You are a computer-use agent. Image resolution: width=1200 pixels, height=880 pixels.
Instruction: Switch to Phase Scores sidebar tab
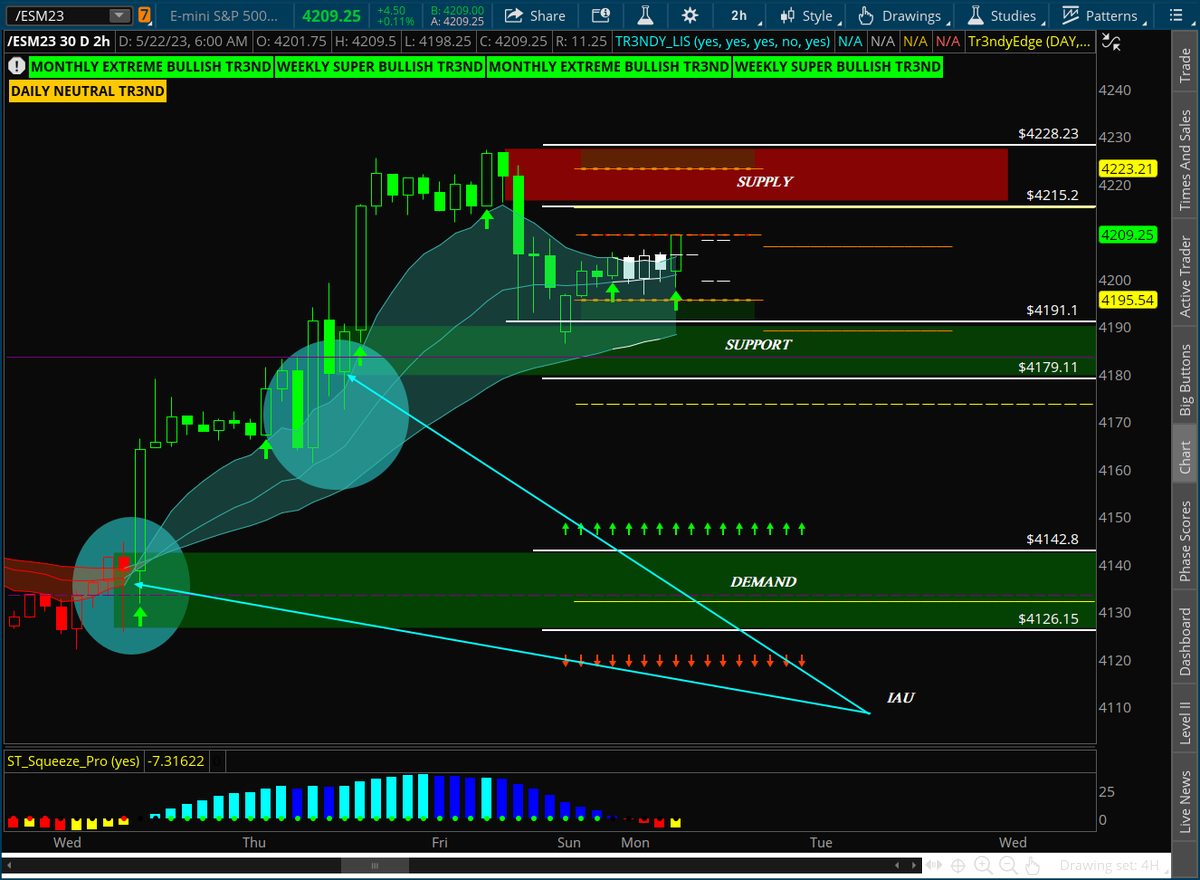coord(1185,538)
